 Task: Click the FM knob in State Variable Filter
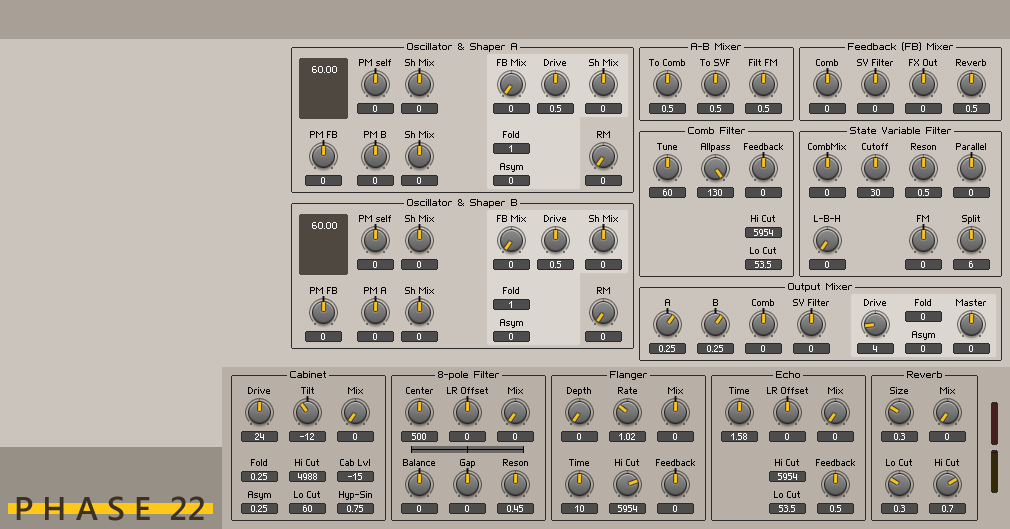923,240
